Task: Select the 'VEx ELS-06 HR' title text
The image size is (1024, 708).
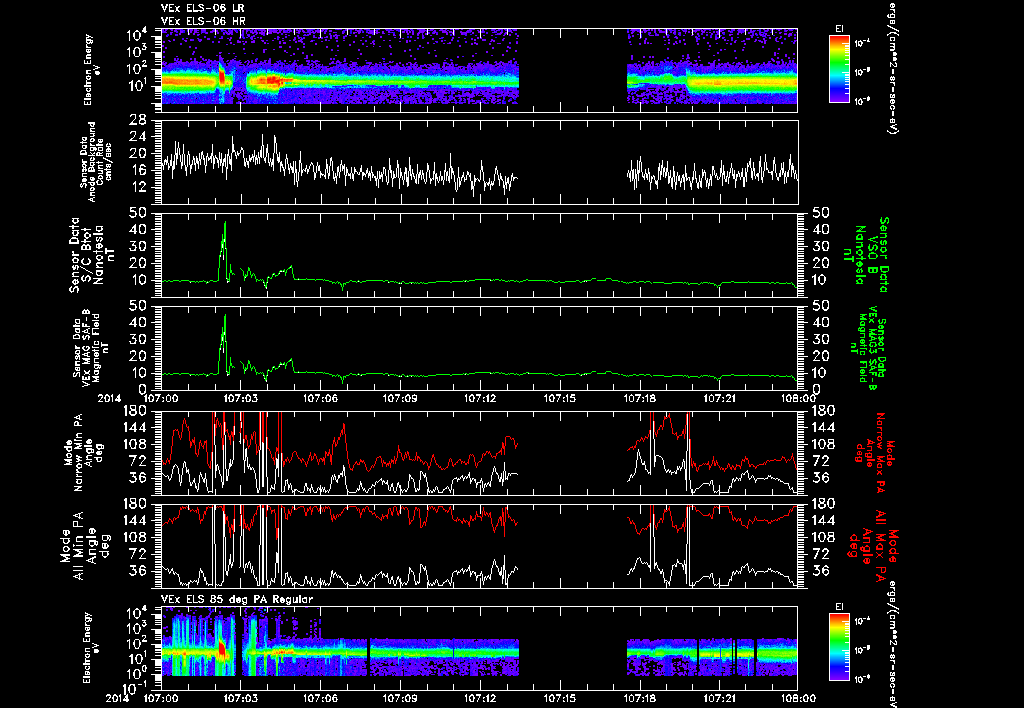Action: click(203, 22)
